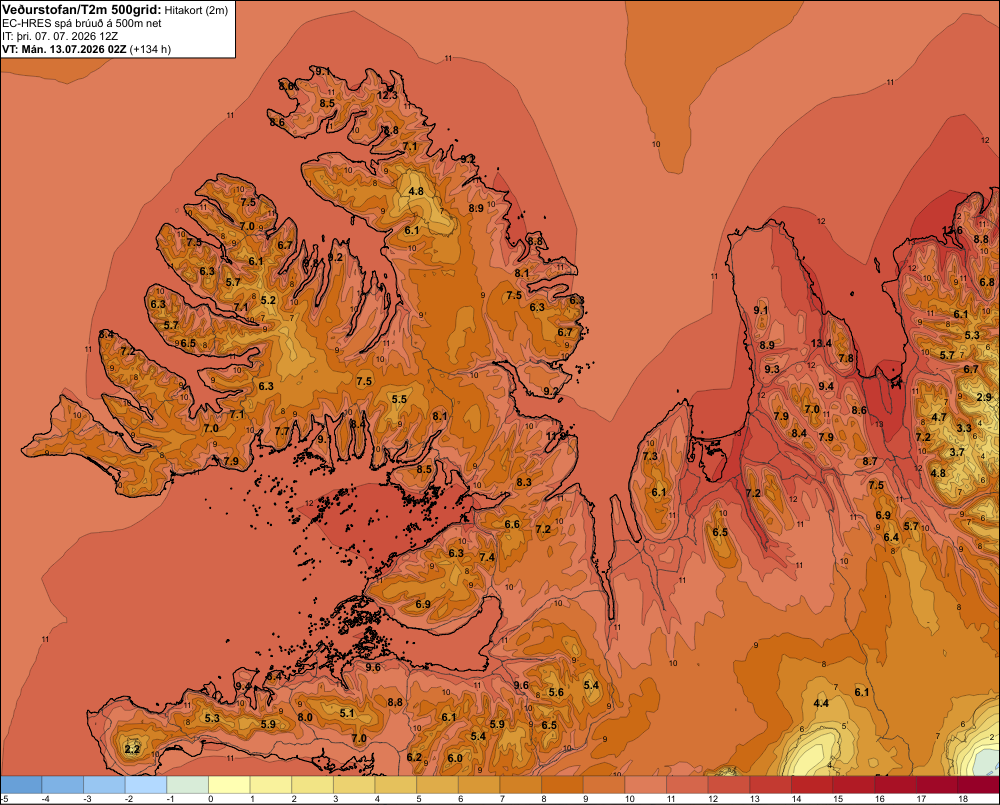The image size is (1000, 805).
Task: Click the legend swatch between 0 and 1
Action: (x=230, y=784)
